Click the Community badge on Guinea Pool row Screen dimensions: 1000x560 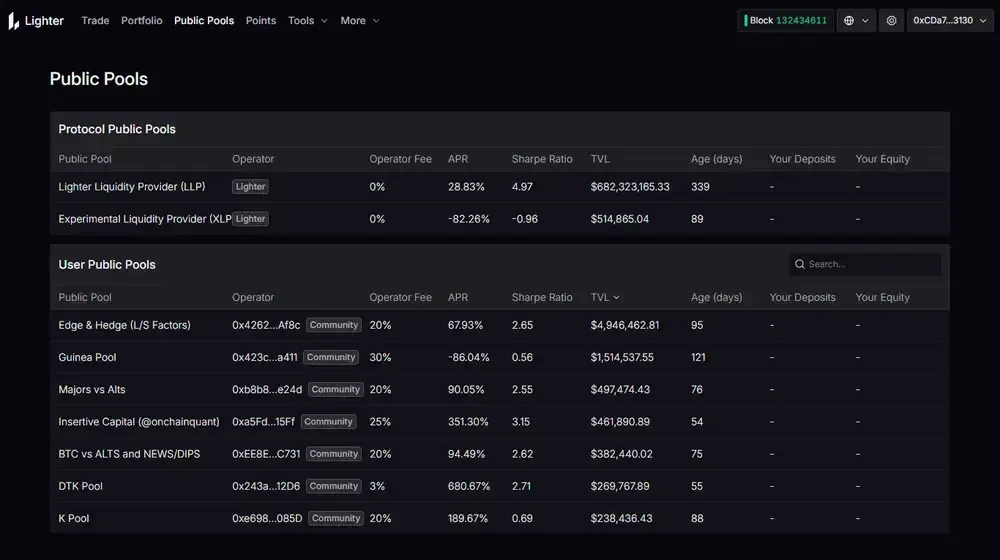[331, 358]
